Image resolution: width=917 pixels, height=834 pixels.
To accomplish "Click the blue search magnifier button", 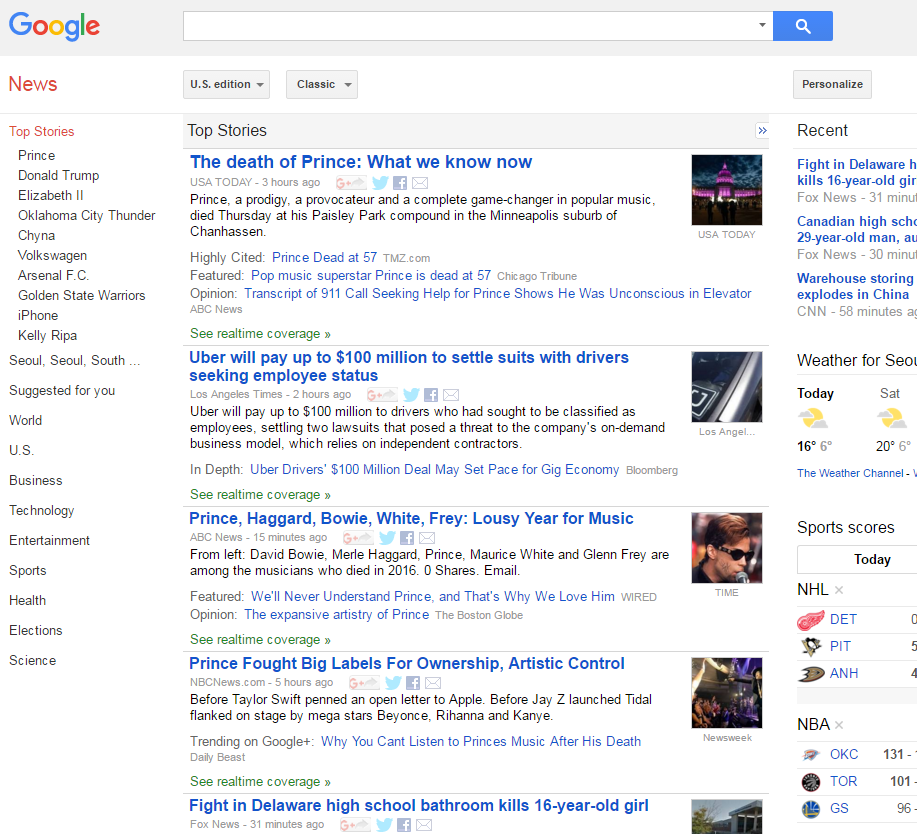I will (x=802, y=26).
